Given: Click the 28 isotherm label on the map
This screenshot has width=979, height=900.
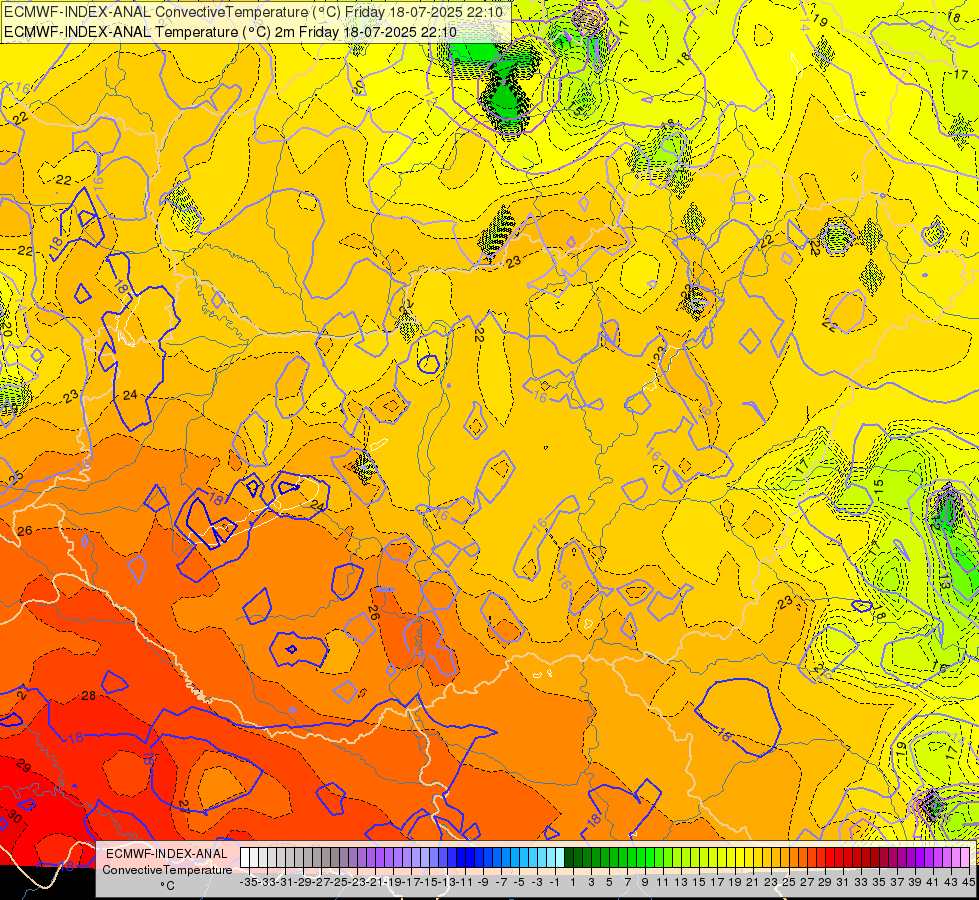Looking at the screenshot, I should click(89, 696).
